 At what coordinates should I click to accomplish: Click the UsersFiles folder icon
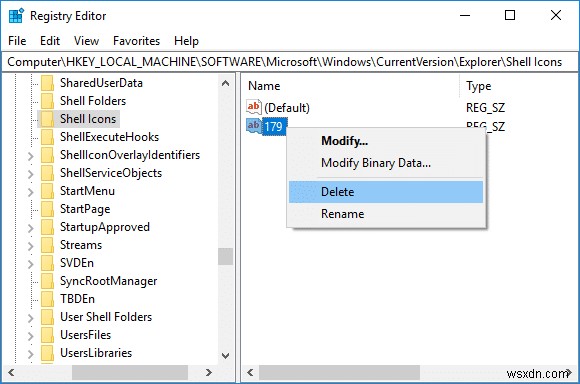tap(48, 335)
